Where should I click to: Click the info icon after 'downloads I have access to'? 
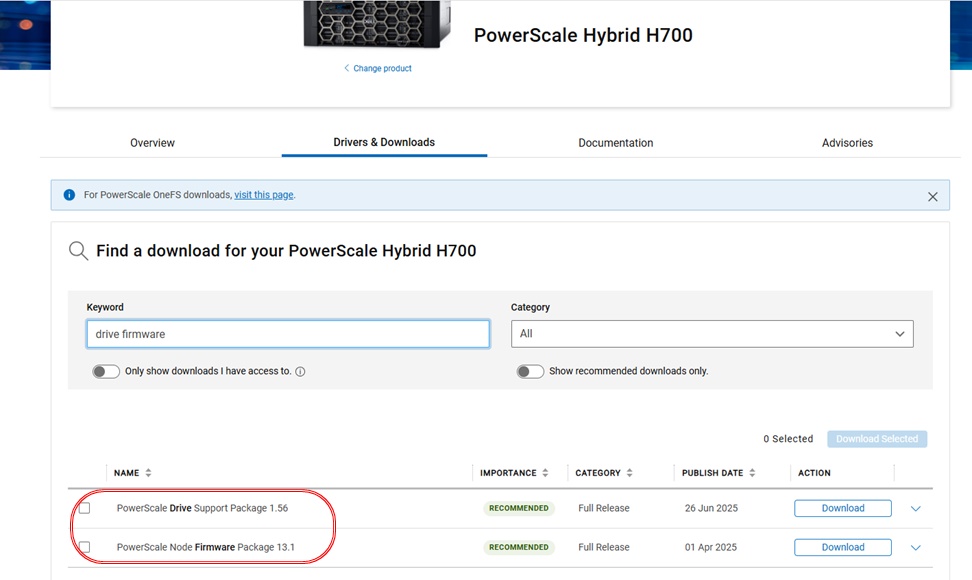pyautogui.click(x=300, y=372)
